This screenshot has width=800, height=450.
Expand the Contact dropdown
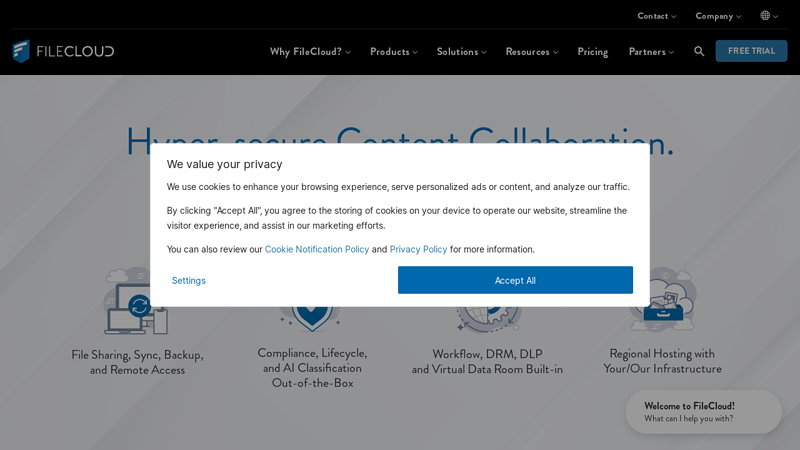[657, 16]
